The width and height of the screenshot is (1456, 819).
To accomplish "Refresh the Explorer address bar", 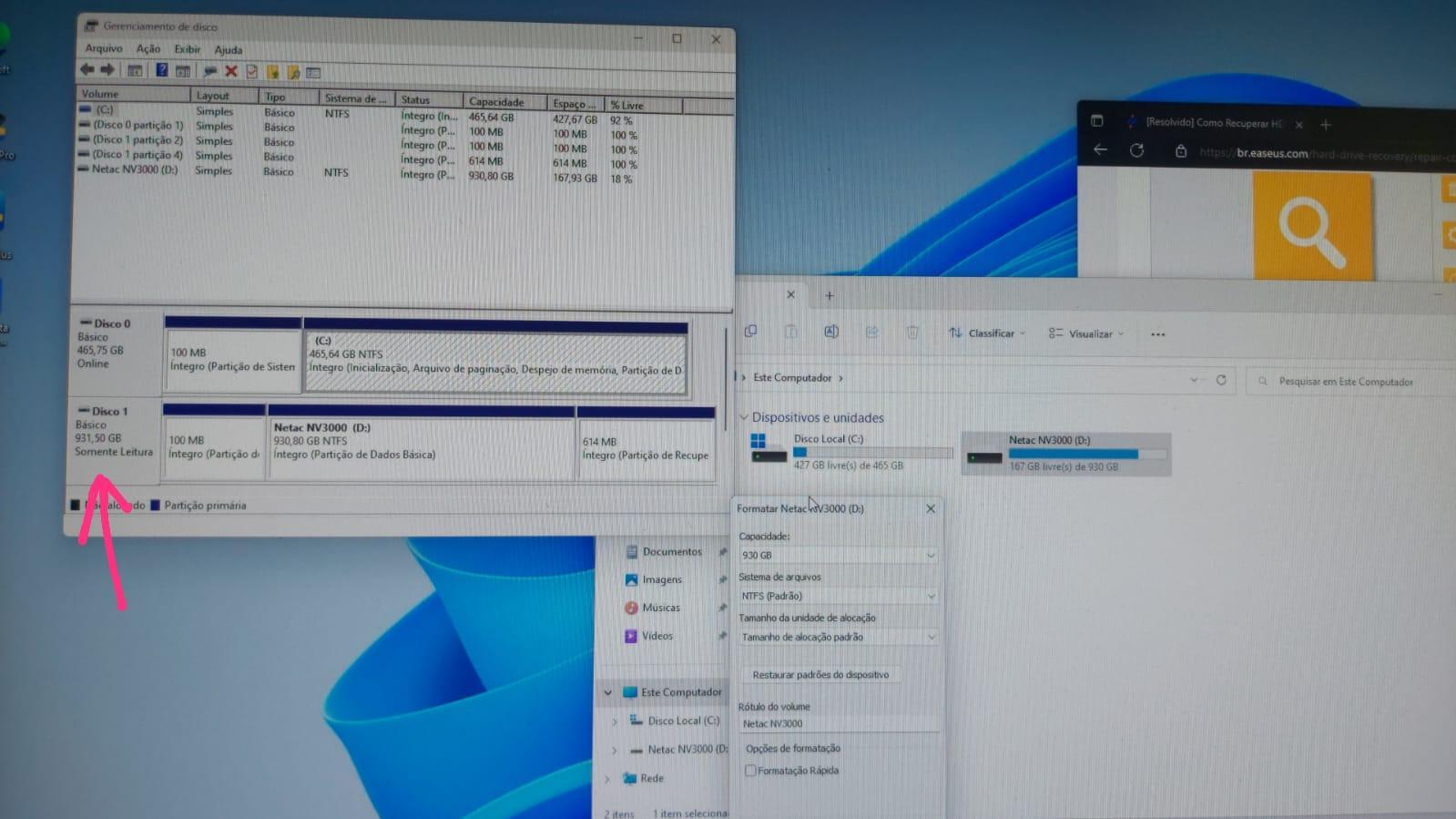I will (x=1221, y=380).
